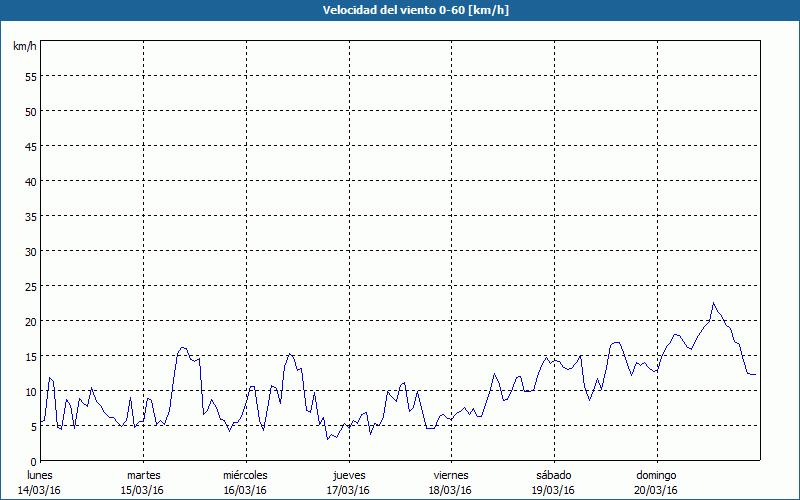Image resolution: width=800 pixels, height=500 pixels.
Task: Select the "lunes" day label
Action: 39,475
